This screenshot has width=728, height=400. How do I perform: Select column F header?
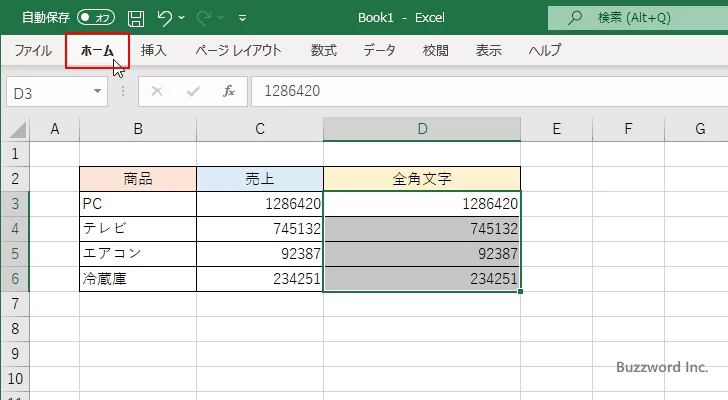(628, 129)
